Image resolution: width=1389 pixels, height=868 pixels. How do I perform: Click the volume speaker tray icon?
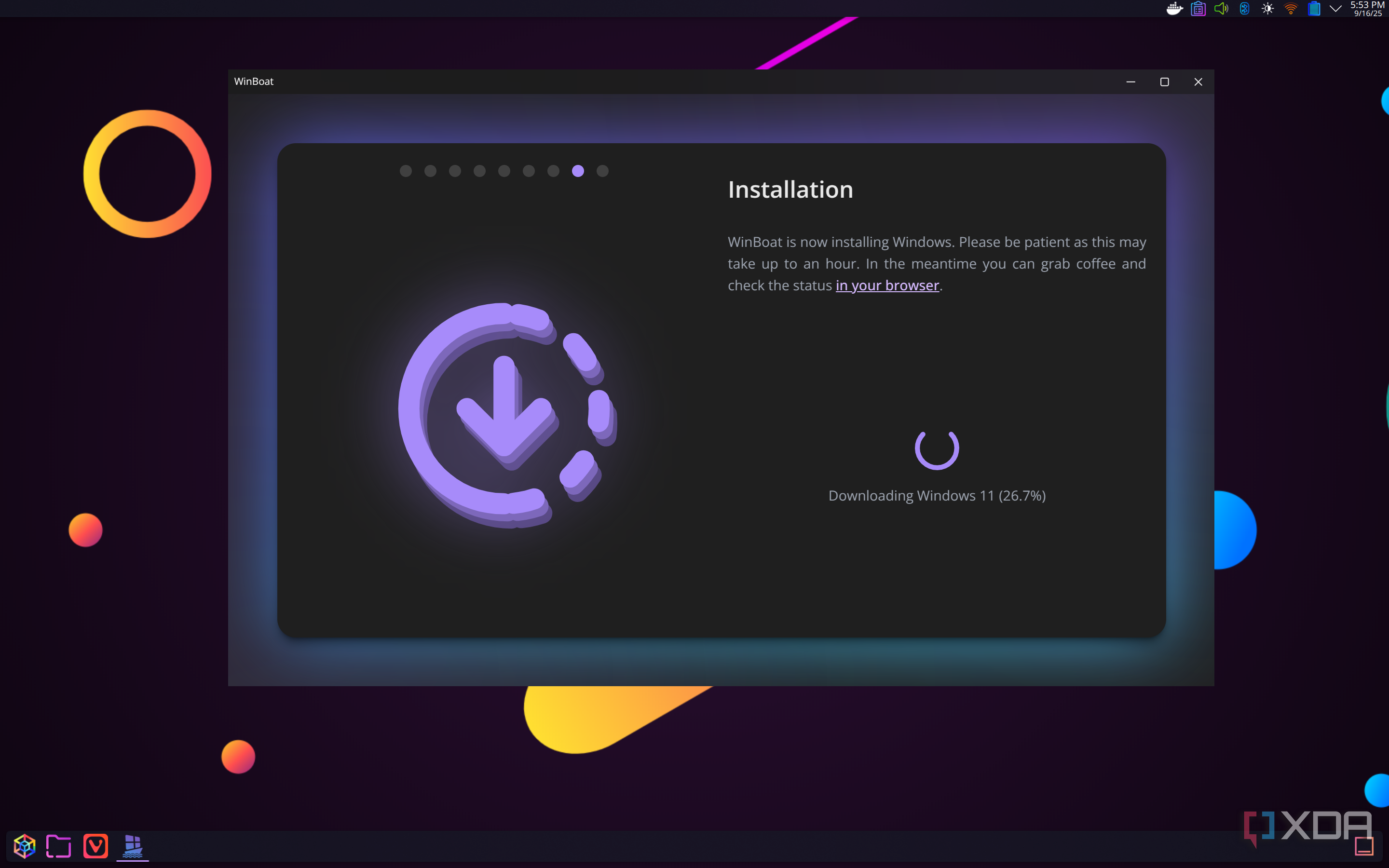1221,9
